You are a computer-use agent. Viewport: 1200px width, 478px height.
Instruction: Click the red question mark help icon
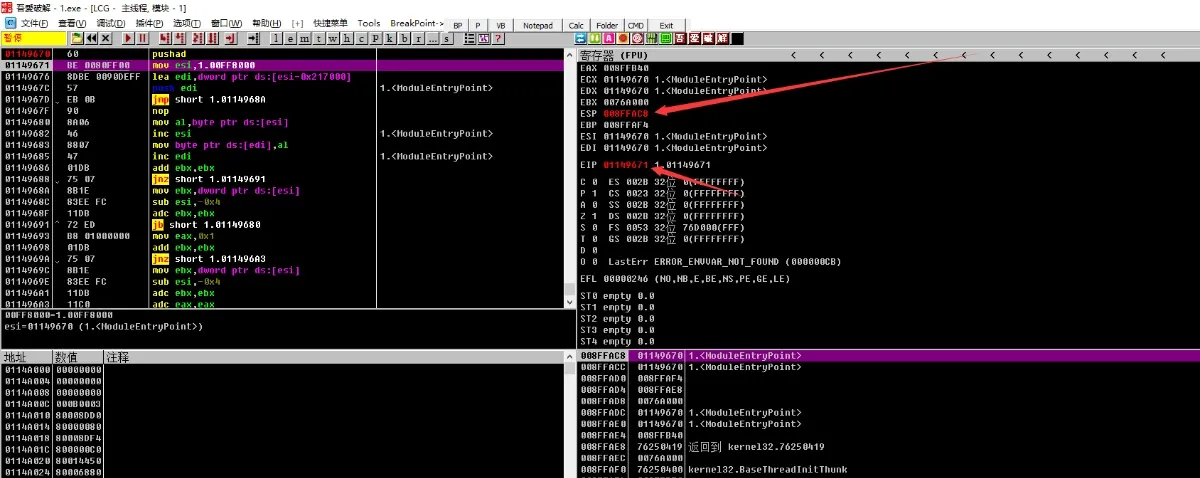point(498,38)
